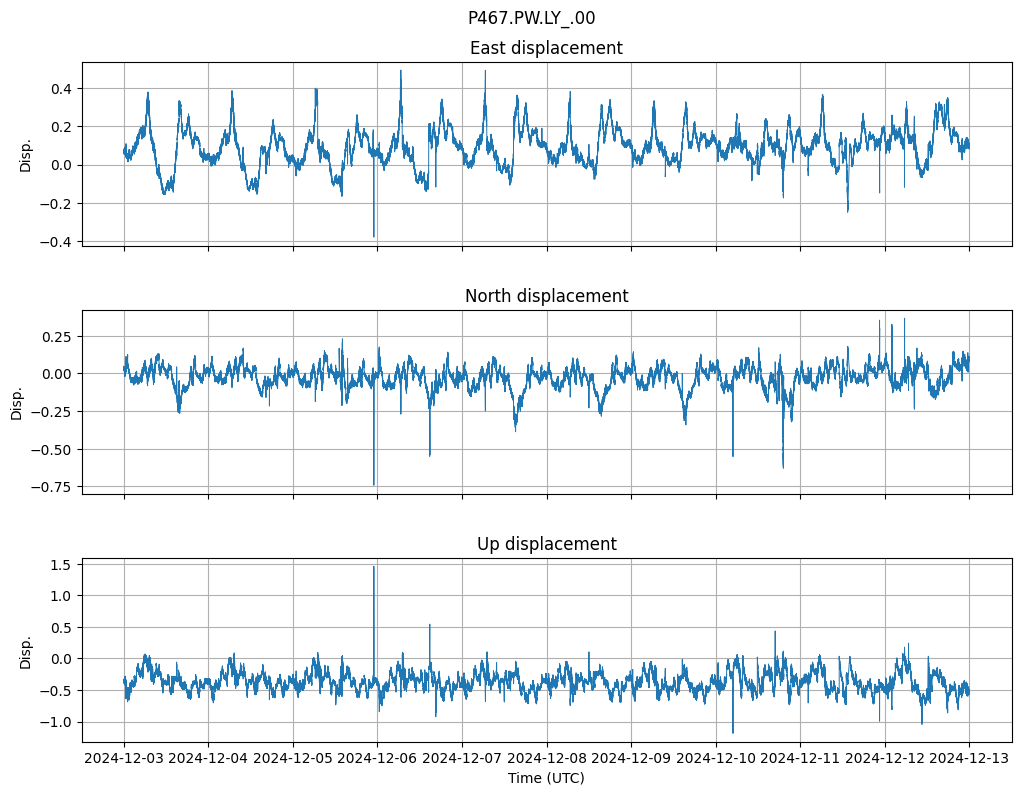The image size is (1021, 795).
Task: Click the −1.0 tick on Up y-axis
Action: coord(57,722)
